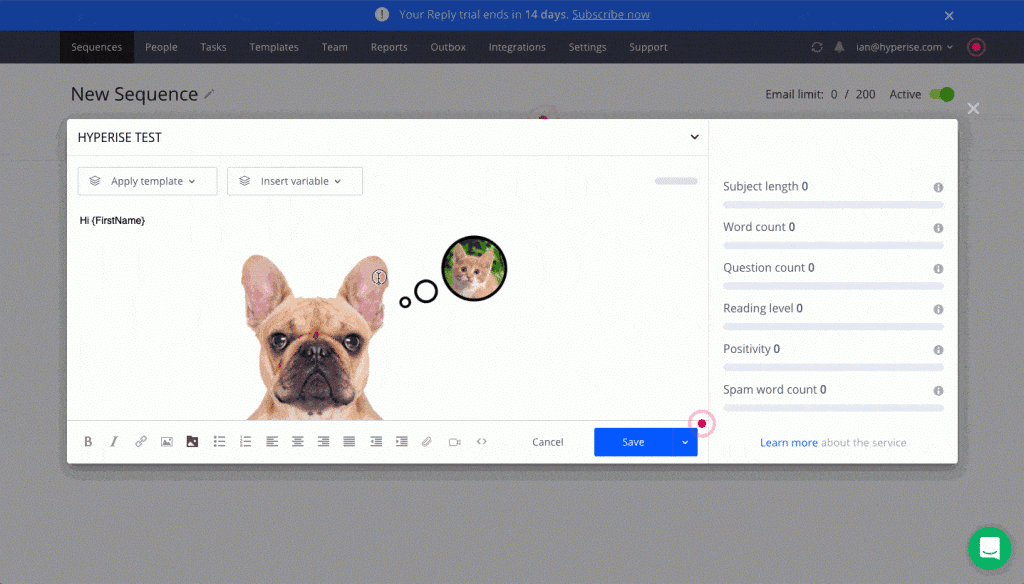The image size is (1024, 584).
Task: Toggle bold formatting in the editor toolbar
Action: [x=88, y=442]
